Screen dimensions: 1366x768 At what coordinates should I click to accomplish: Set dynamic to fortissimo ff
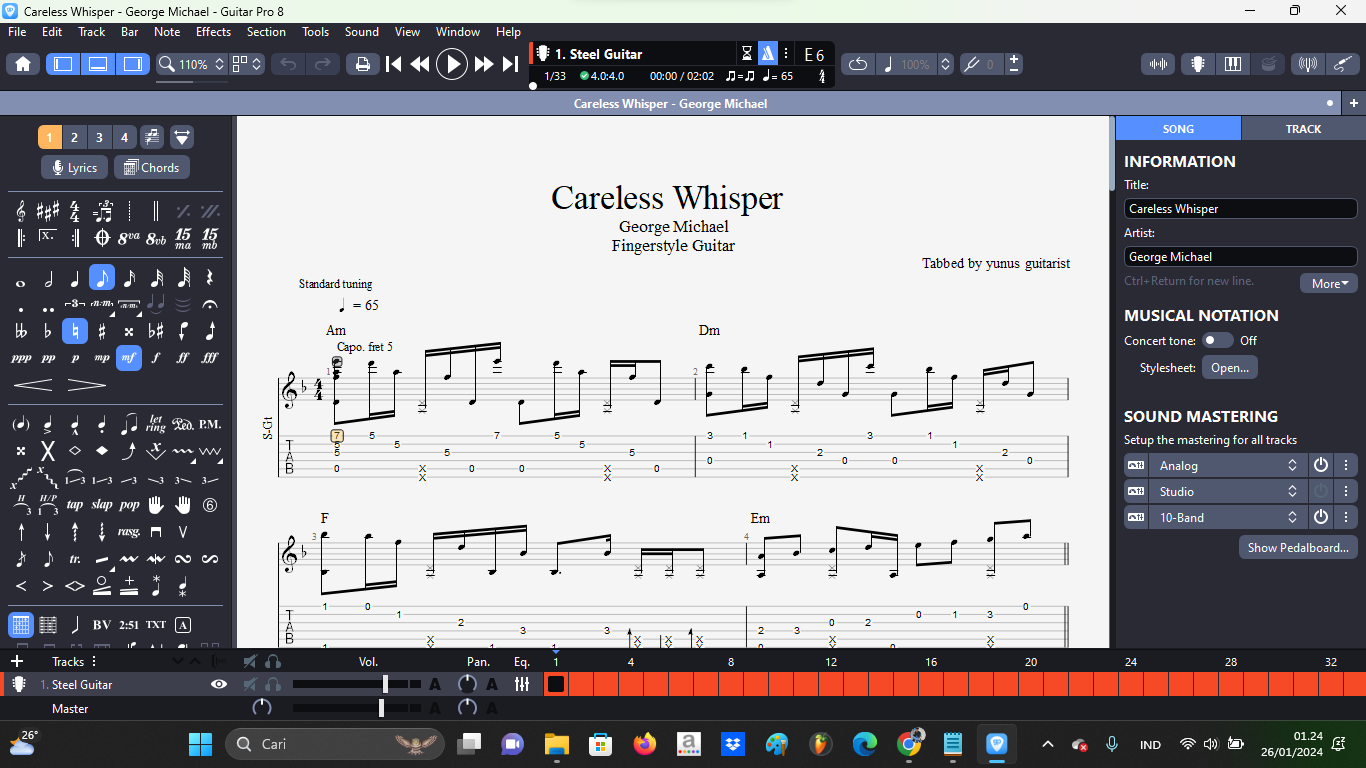(x=183, y=358)
